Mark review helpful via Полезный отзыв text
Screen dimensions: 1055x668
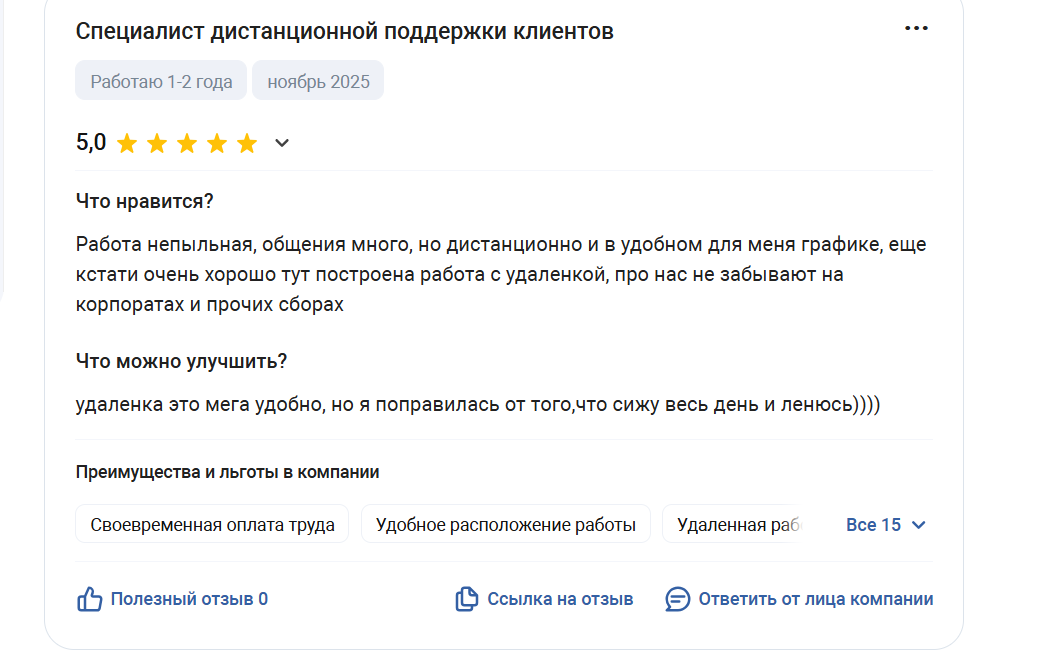(x=189, y=600)
